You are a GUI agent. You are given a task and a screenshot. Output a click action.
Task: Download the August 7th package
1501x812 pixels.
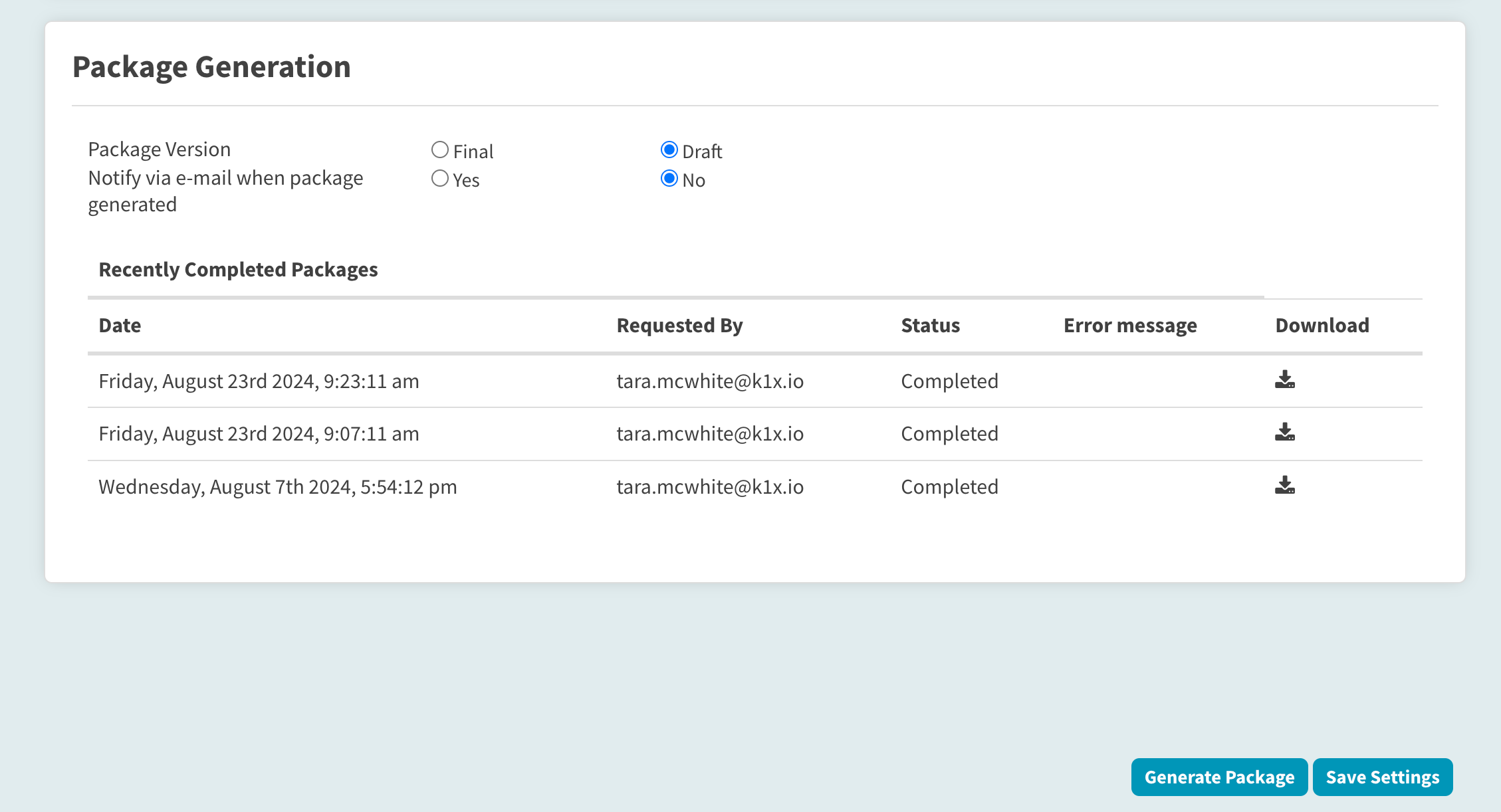coord(1284,486)
